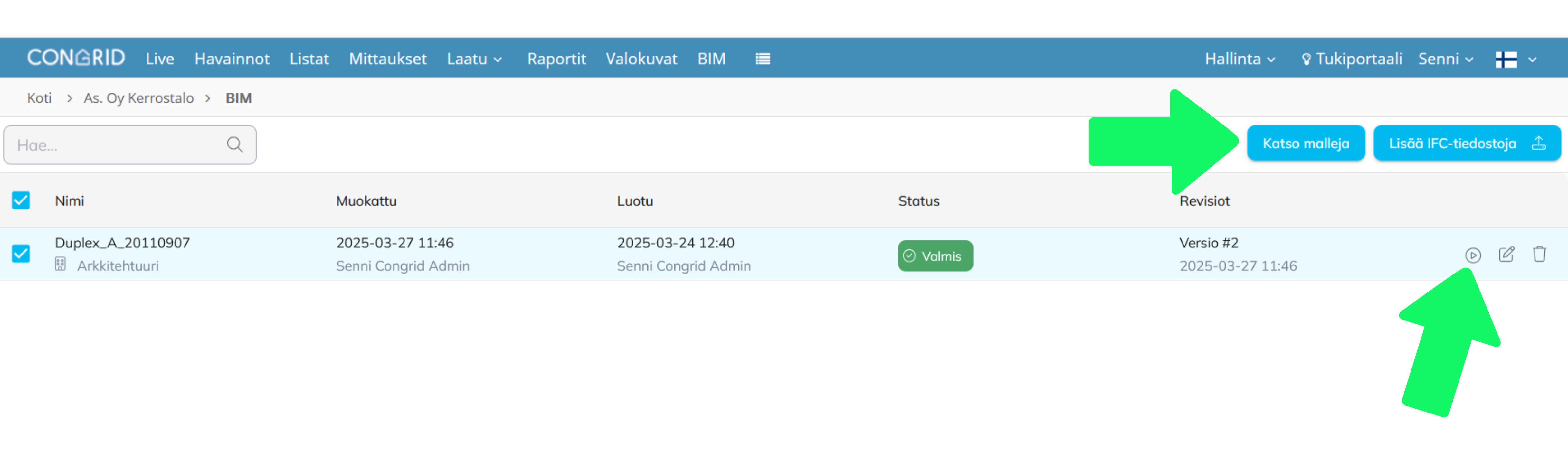This screenshot has width=1568, height=455.
Task: Click the lightbulb icon next to Tukiportaali
Action: (1306, 59)
